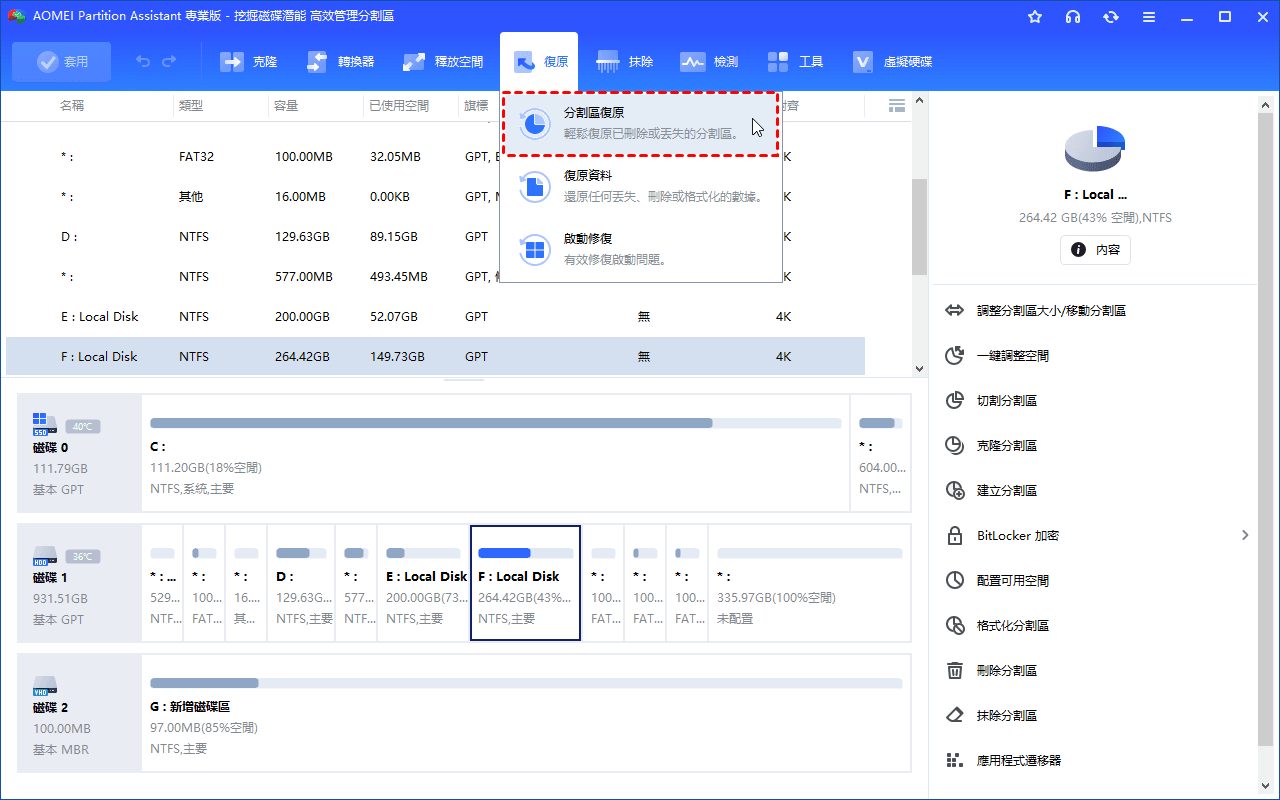This screenshot has height=800, width=1280.
Task: Open the 克隆 (Clone) tool
Action: click(249, 62)
